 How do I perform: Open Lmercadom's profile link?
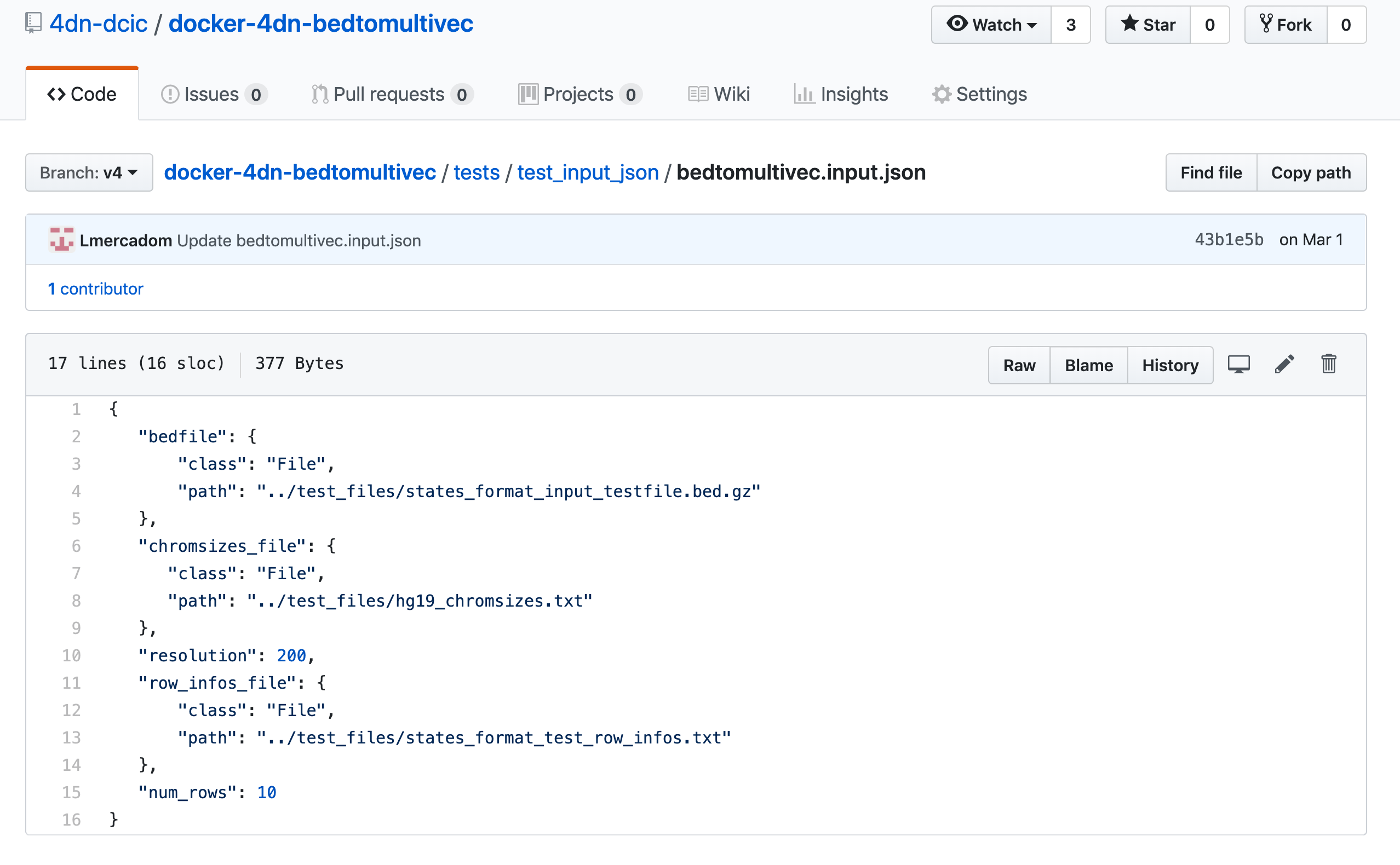pos(126,240)
